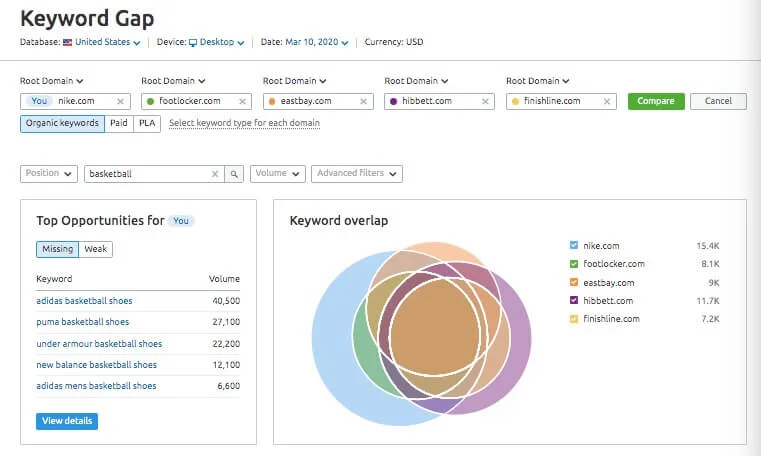Click the magnifier search icon
Screen dimensions: 761x456
[x=233, y=174]
